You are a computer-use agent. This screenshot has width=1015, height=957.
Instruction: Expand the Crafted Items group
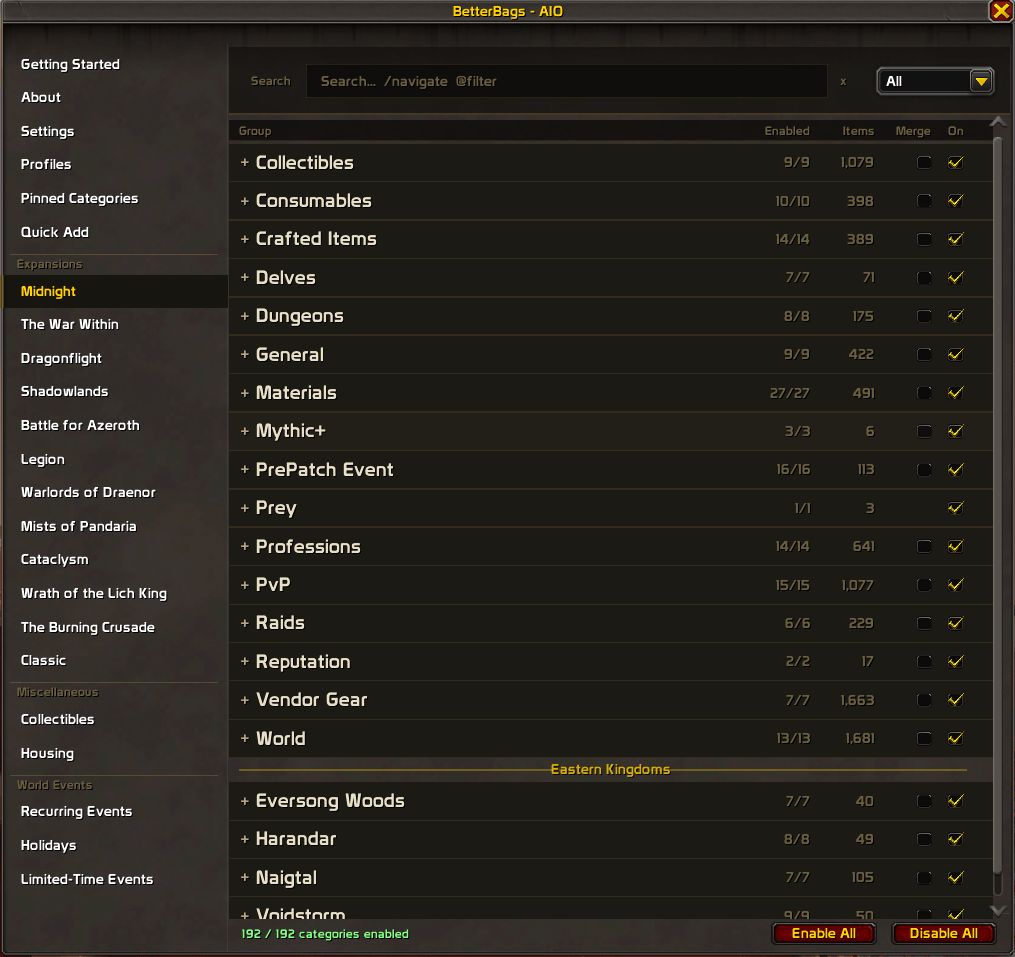point(245,239)
